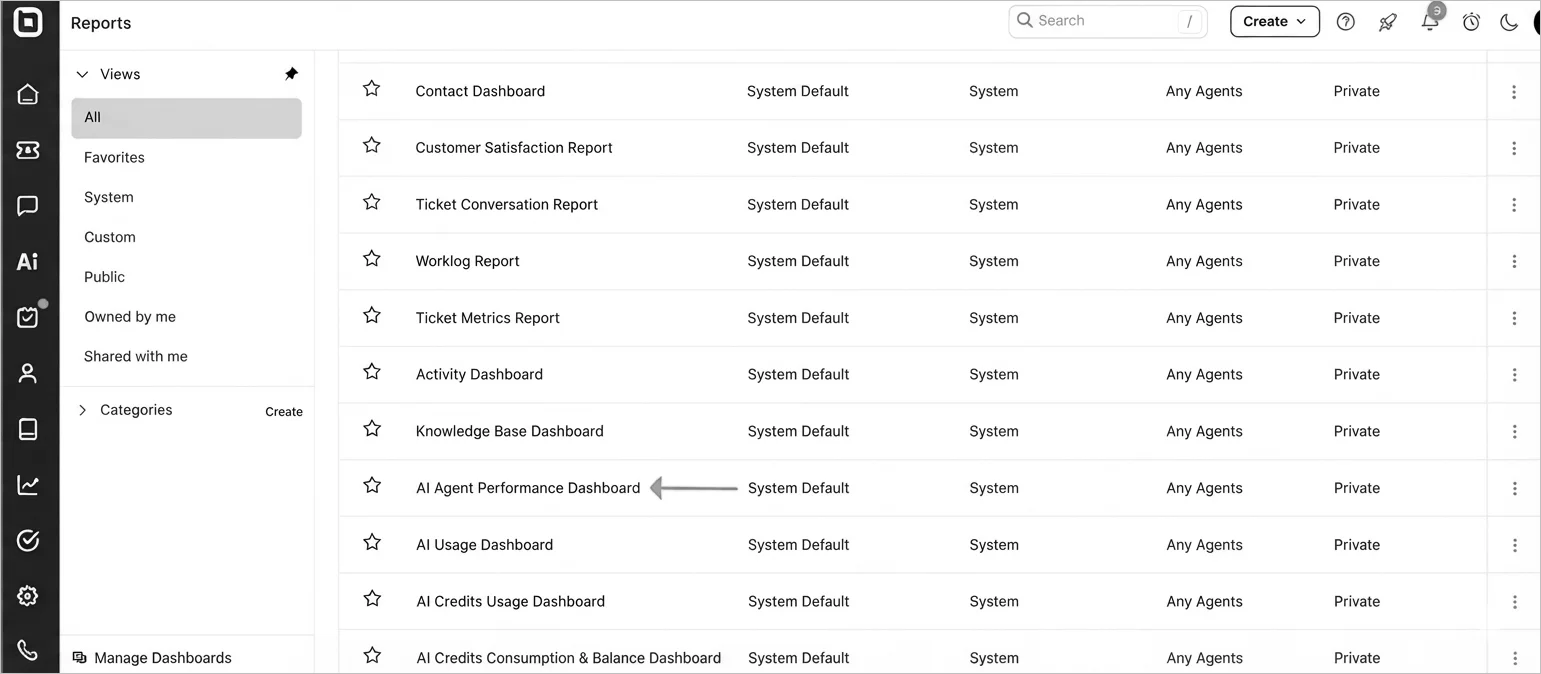Open more options for Ticket Metrics Report
Viewport: 1541px width, 674px height.
1514,318
